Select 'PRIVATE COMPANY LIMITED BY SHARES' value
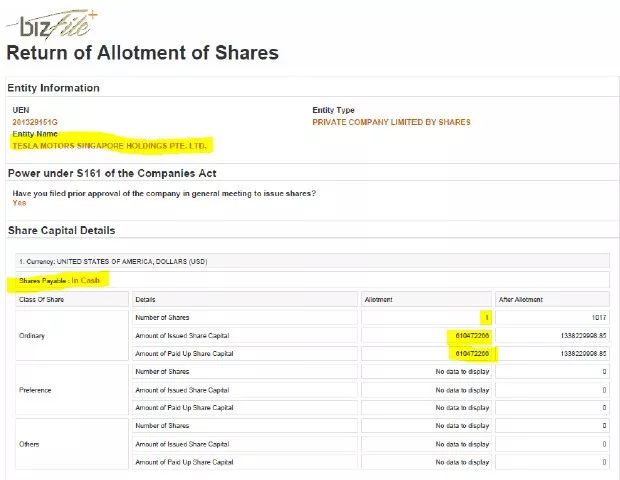 coord(391,122)
